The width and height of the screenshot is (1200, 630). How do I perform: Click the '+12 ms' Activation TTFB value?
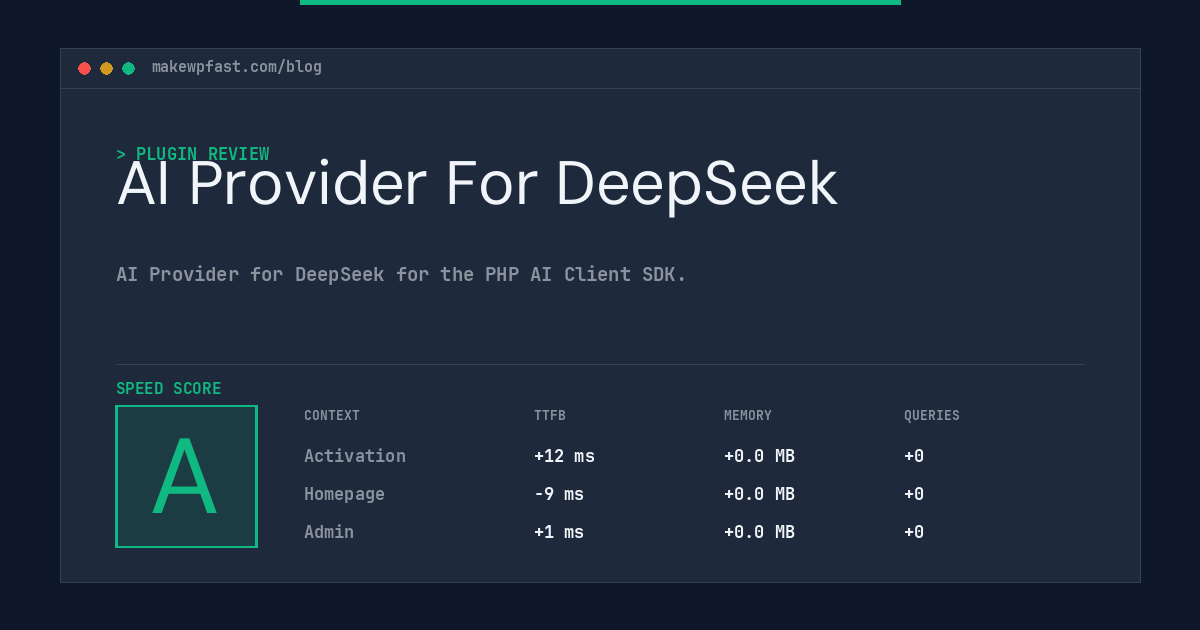(x=564, y=456)
